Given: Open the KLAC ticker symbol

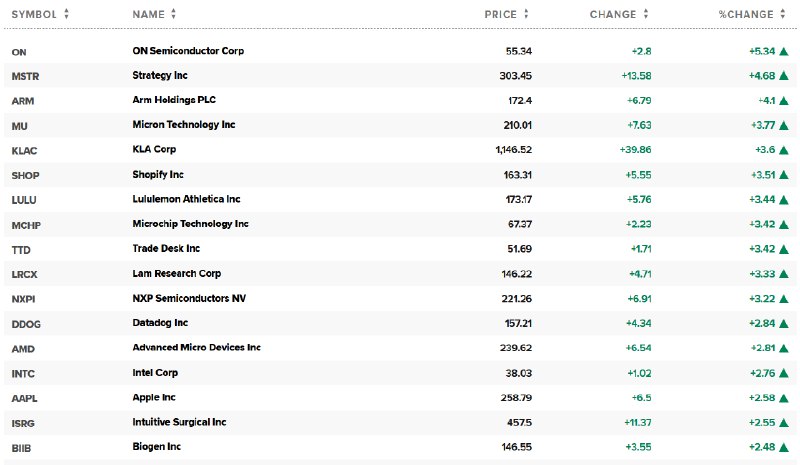Looking at the screenshot, I should pyautogui.click(x=24, y=151).
